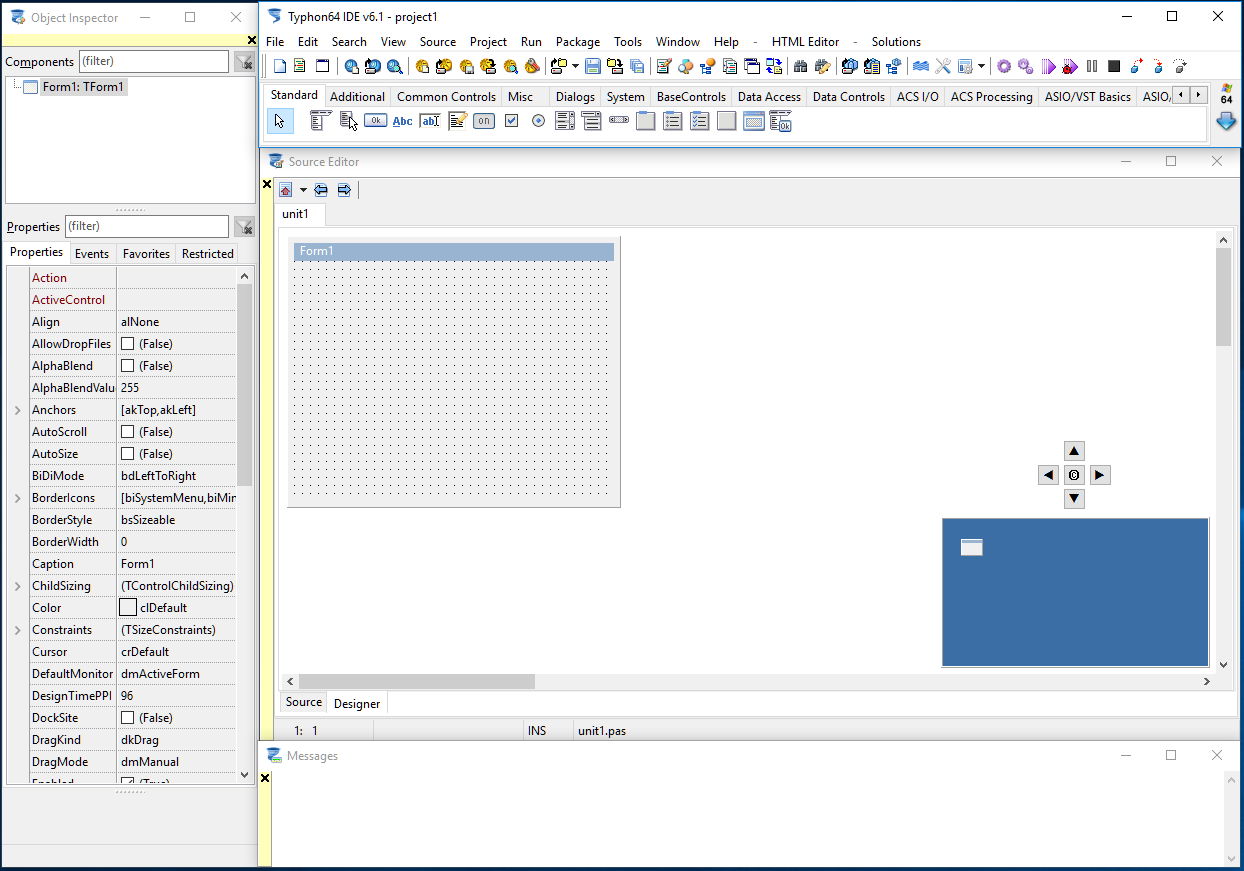This screenshot has width=1244, height=871.
Task: Toggle the AlphaBlend property checkbox
Action: point(128,366)
